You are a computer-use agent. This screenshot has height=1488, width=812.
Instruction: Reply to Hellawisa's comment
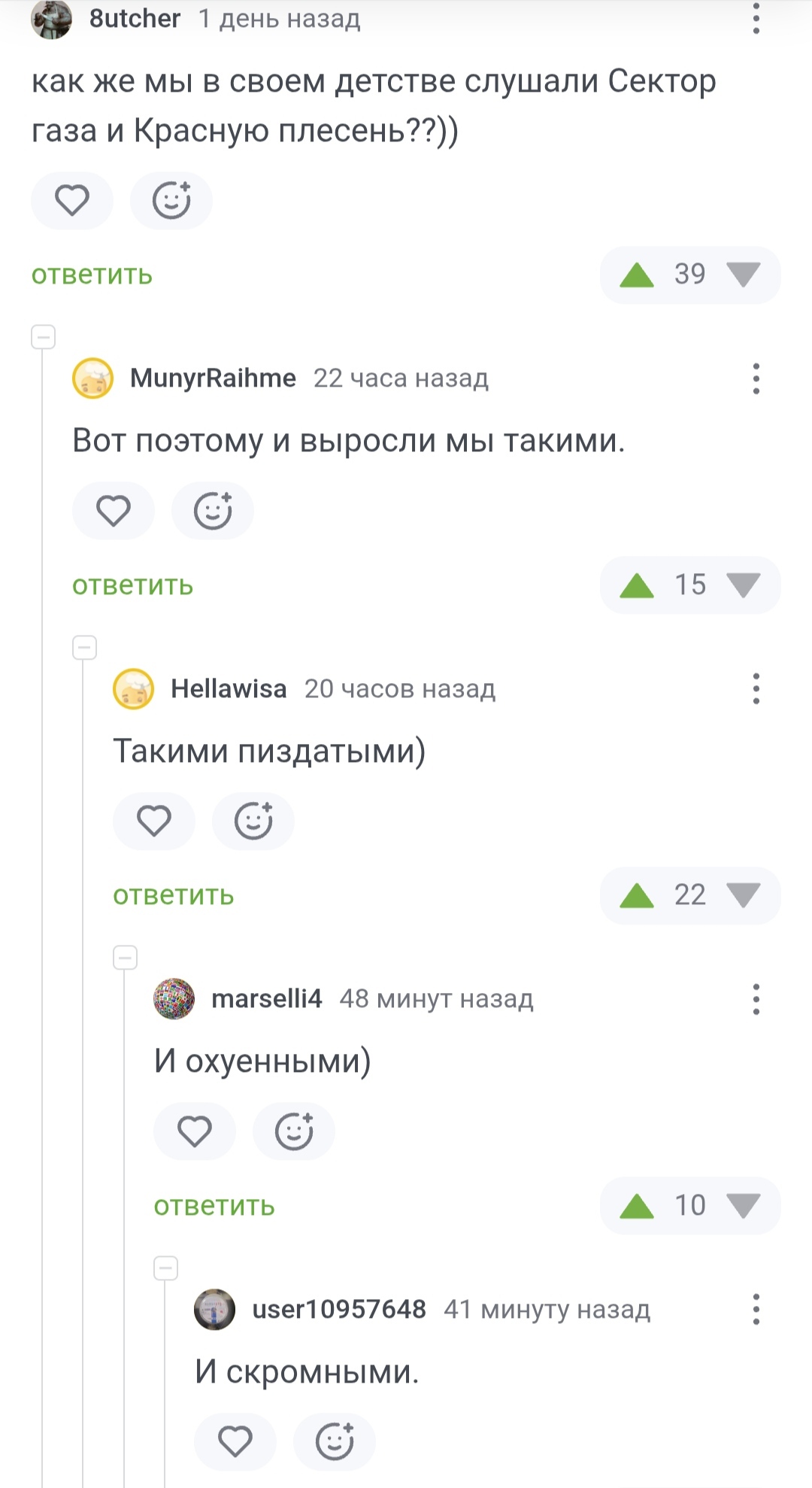click(173, 896)
